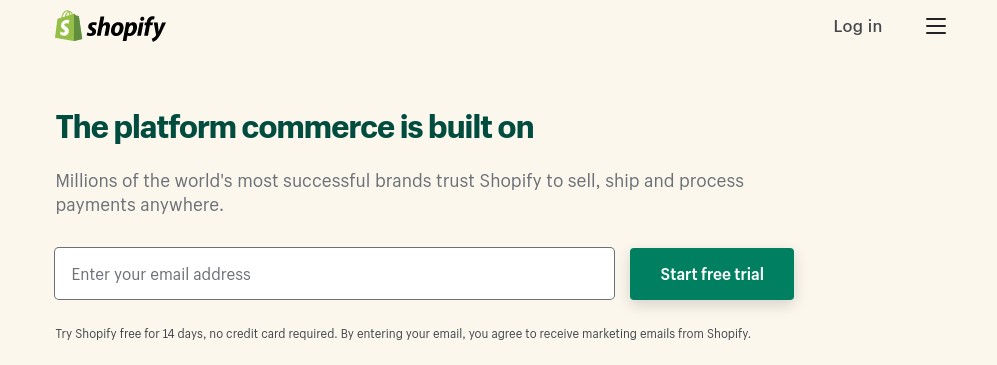The image size is (997, 365).
Task: Click "built on" at the headline end
Action: tap(480, 127)
